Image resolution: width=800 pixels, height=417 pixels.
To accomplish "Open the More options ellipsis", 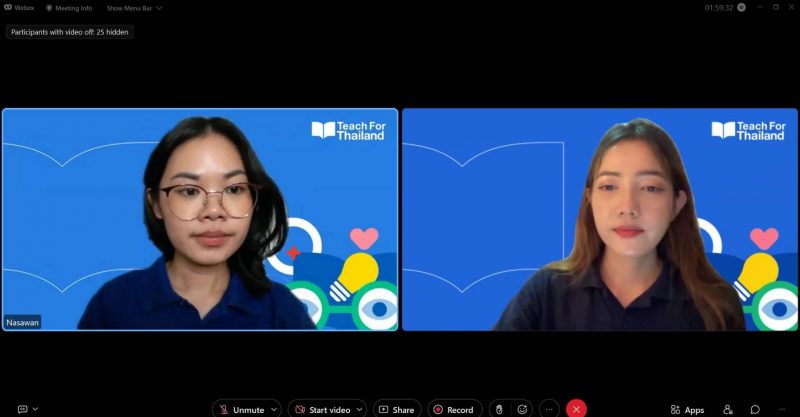I will pos(548,409).
